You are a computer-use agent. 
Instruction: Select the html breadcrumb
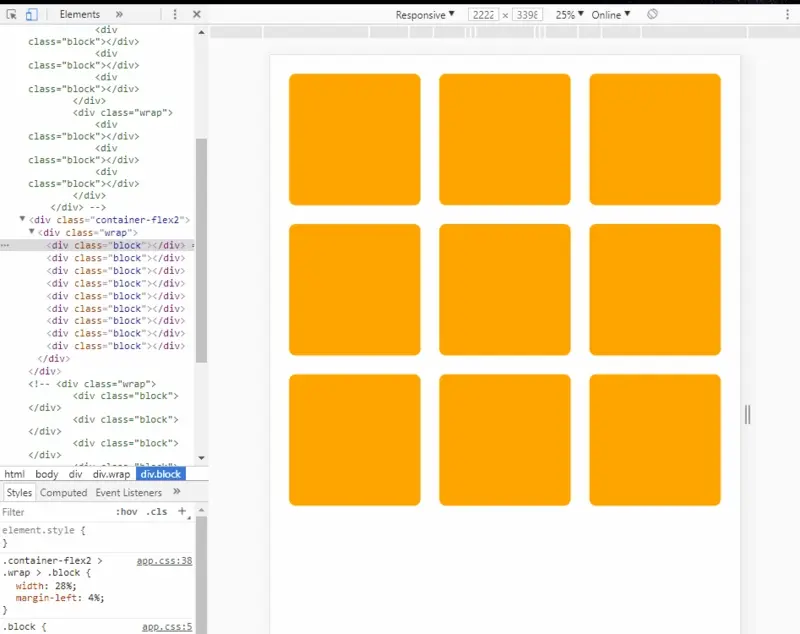click(14, 474)
